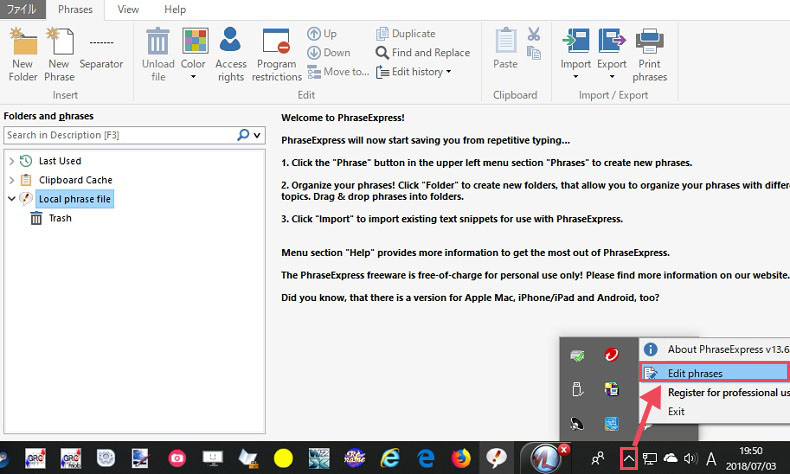Create a New Phrase
This screenshot has width=790, height=474.
pos(59,55)
